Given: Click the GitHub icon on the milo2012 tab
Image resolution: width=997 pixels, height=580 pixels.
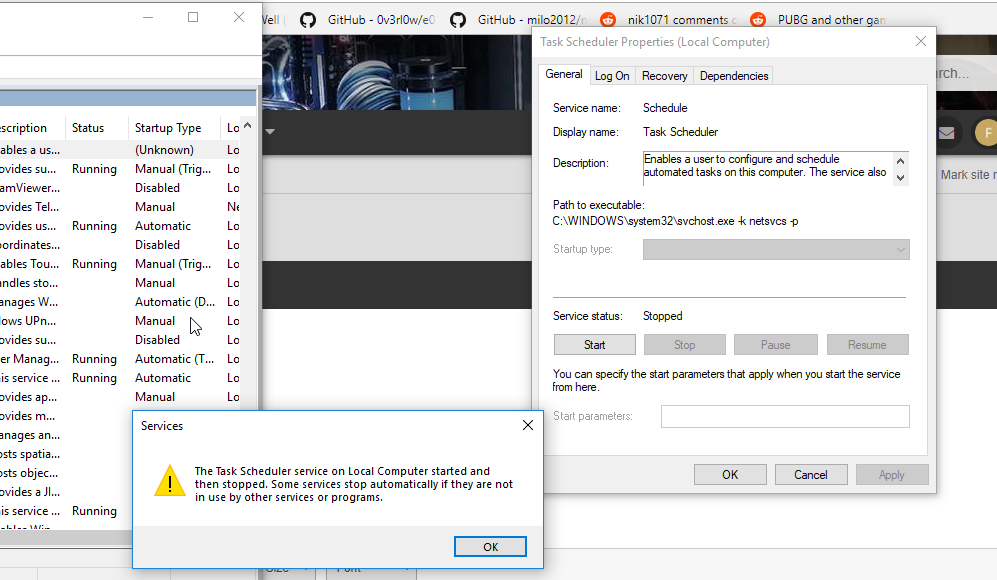Looking at the screenshot, I should (x=458, y=19).
